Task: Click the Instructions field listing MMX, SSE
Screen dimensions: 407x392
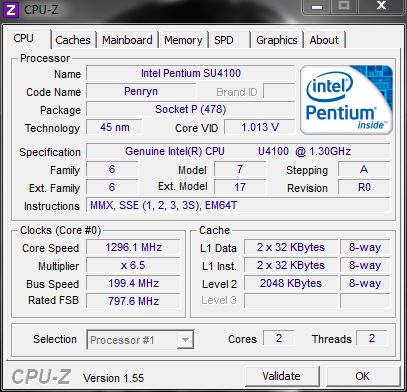Action: point(238,205)
